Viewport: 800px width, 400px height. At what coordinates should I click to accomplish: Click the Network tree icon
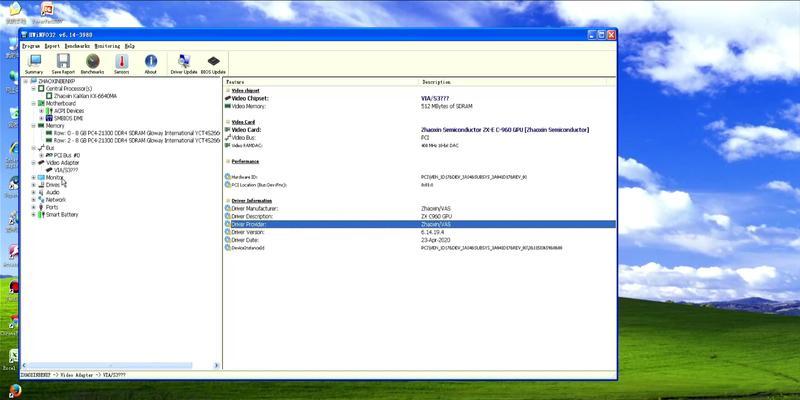(41, 200)
